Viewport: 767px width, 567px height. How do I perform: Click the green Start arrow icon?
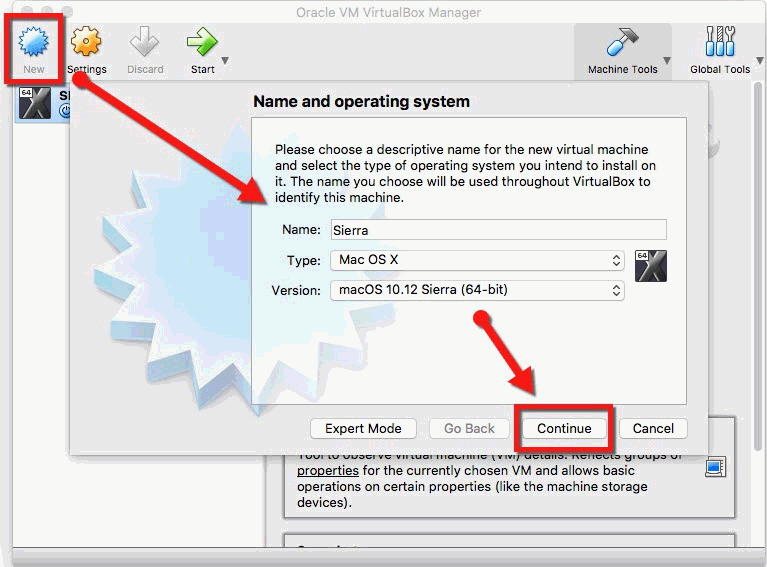(x=202, y=41)
